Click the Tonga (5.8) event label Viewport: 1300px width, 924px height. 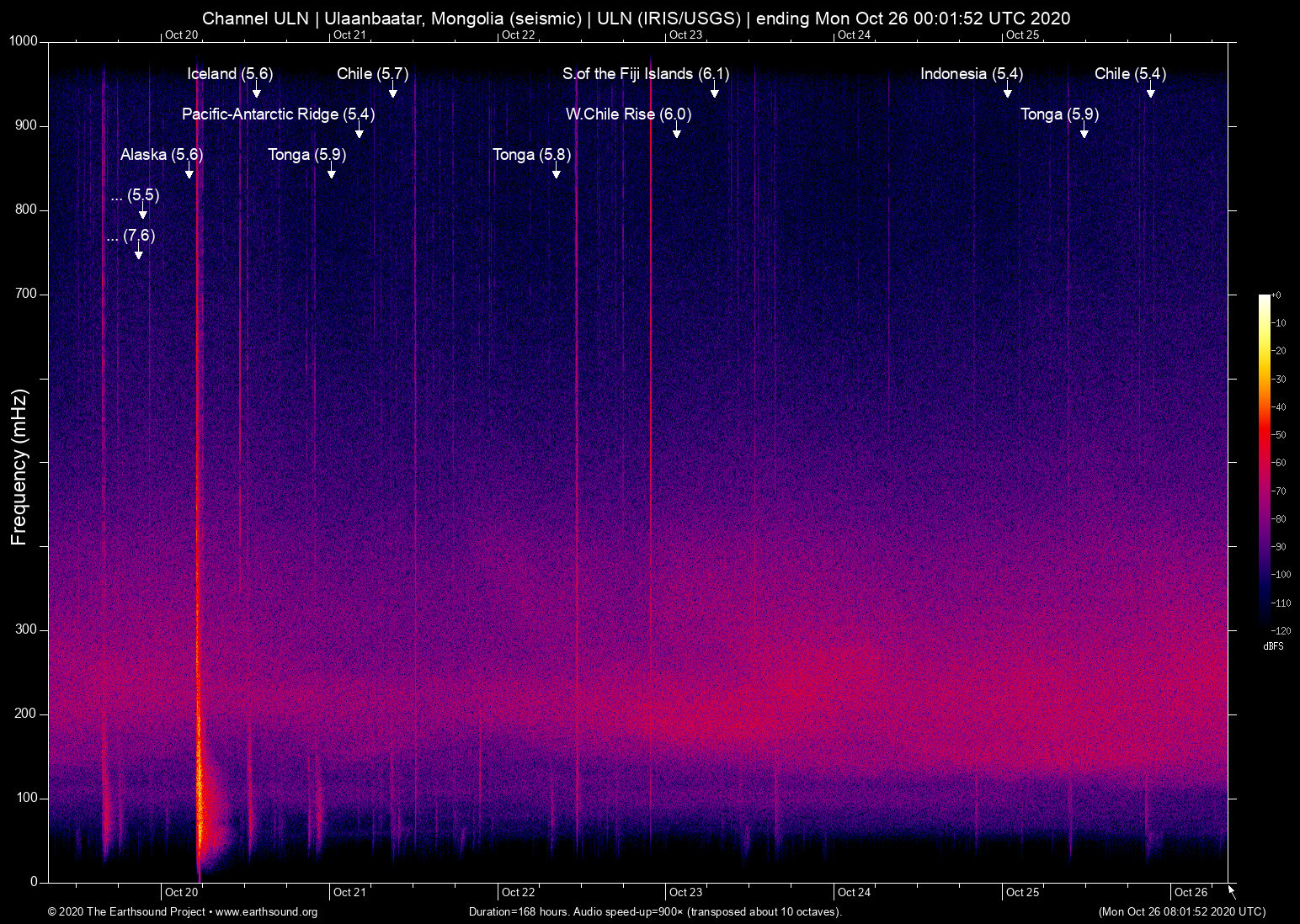[531, 155]
